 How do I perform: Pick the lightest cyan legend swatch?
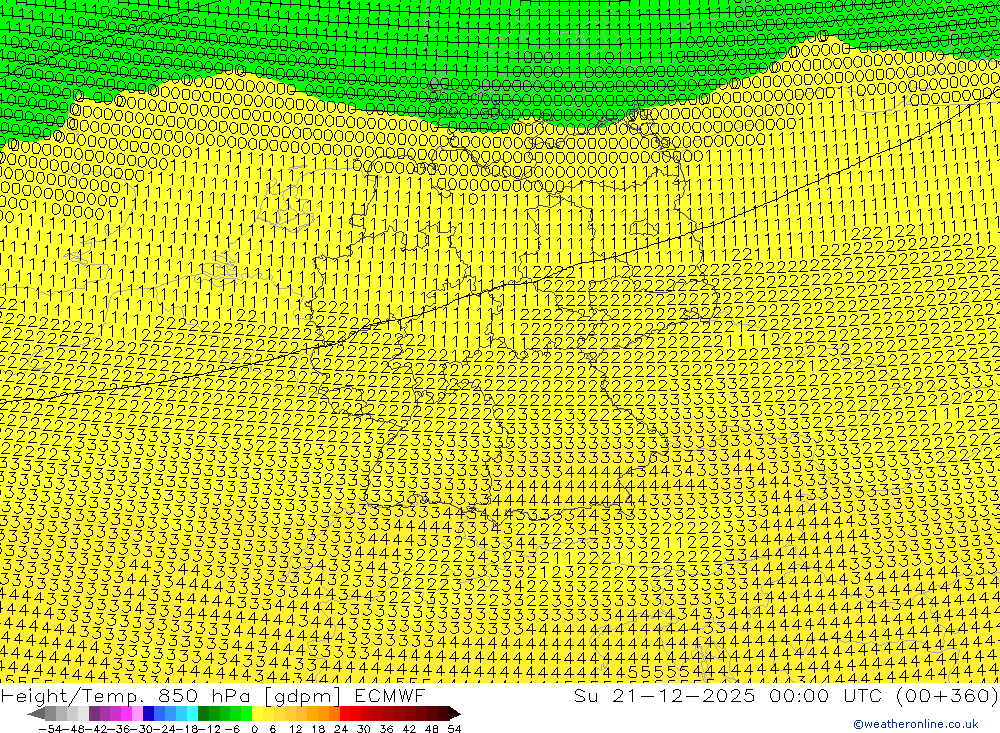(x=193, y=714)
